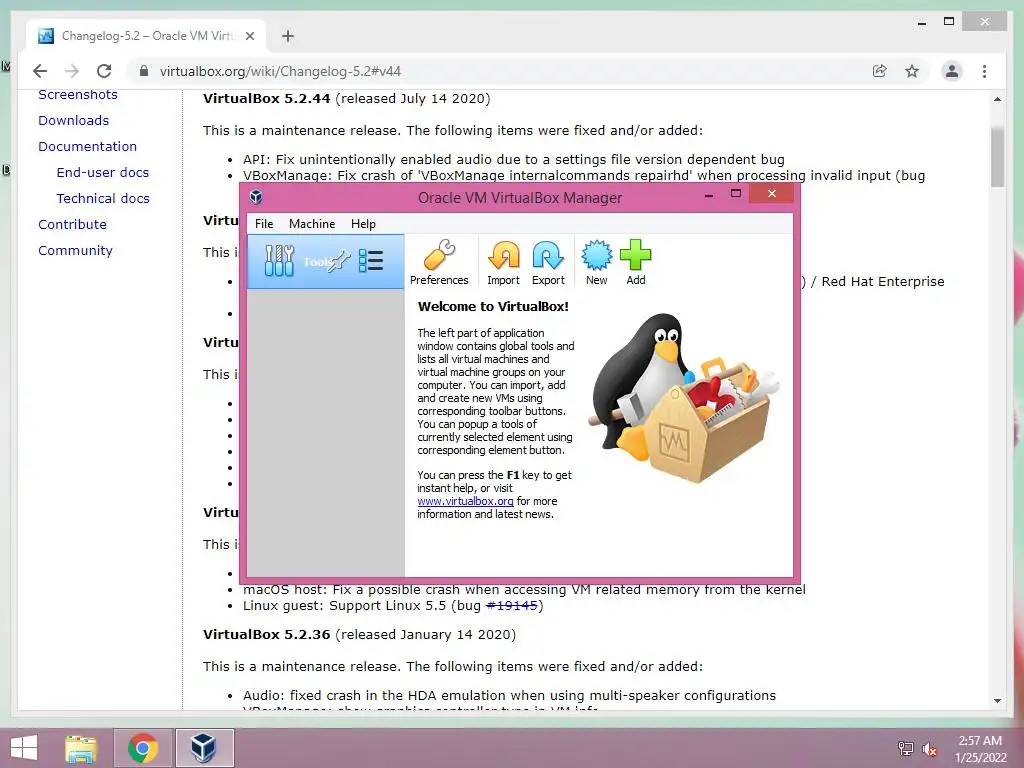This screenshot has height=768, width=1024.
Task: Click the share page icon in Chrome
Action: (880, 71)
